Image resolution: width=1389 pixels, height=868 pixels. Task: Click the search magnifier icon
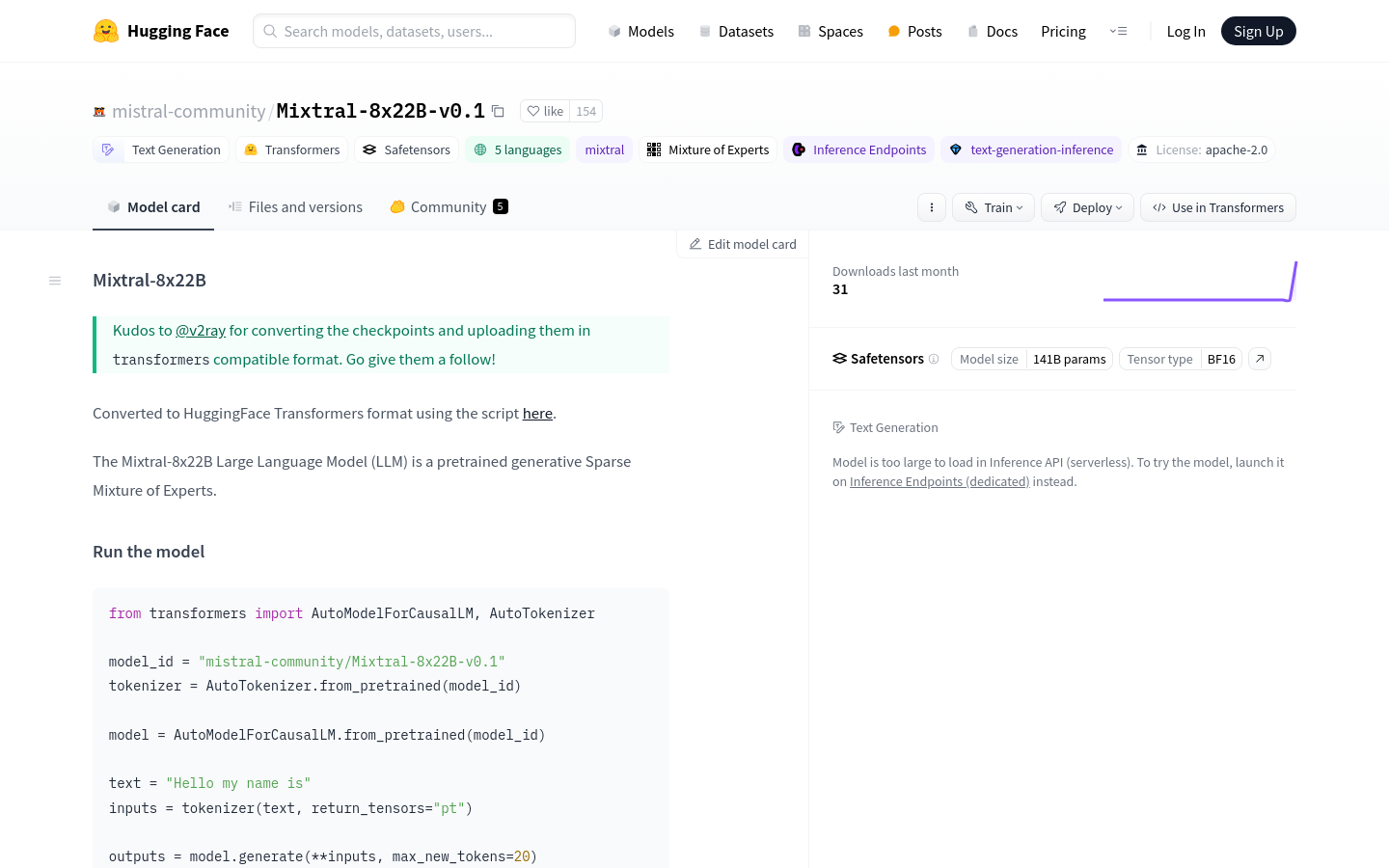270,31
